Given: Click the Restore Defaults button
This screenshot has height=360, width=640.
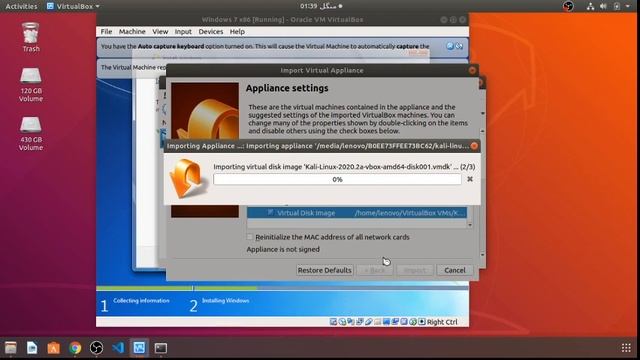Looking at the screenshot, I should pos(324,270).
